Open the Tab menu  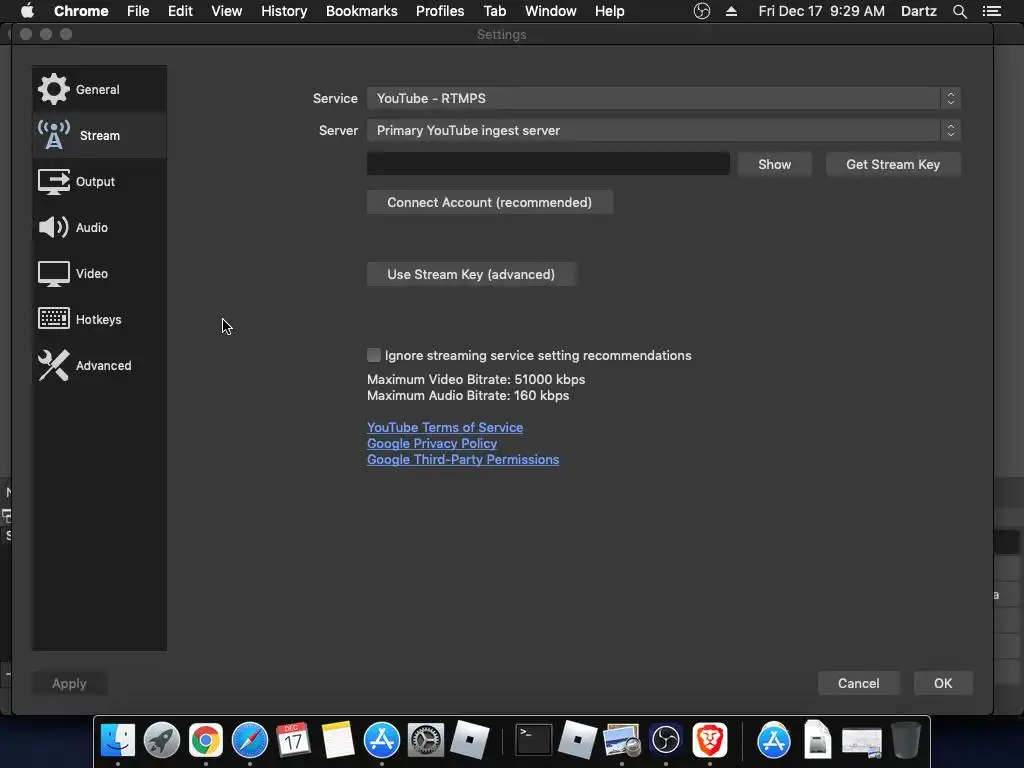coord(494,11)
